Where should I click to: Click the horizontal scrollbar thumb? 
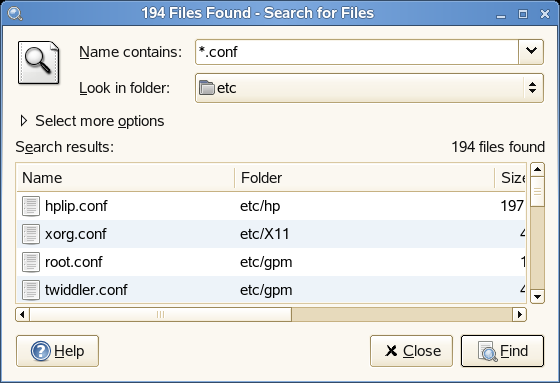(x=160, y=314)
